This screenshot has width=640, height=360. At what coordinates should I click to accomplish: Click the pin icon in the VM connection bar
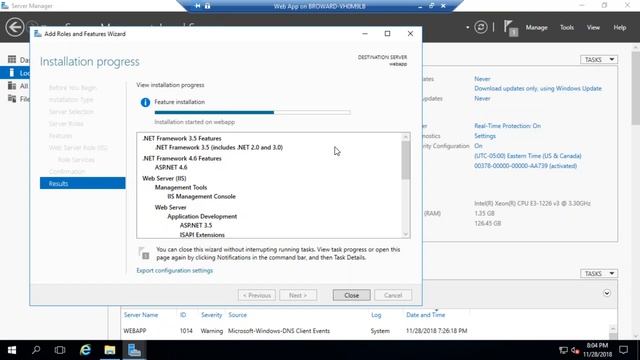coord(198,6)
